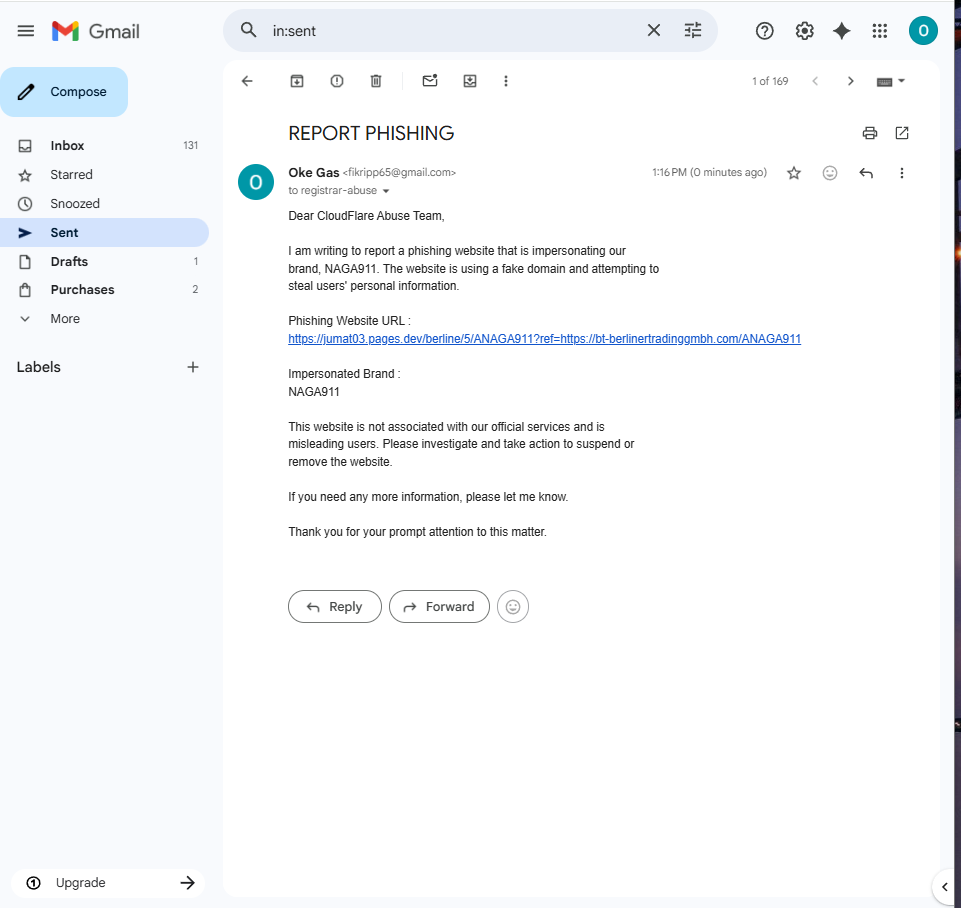Image resolution: width=961 pixels, height=908 pixels.
Task: Move email to inbox icon
Action: tap(469, 81)
